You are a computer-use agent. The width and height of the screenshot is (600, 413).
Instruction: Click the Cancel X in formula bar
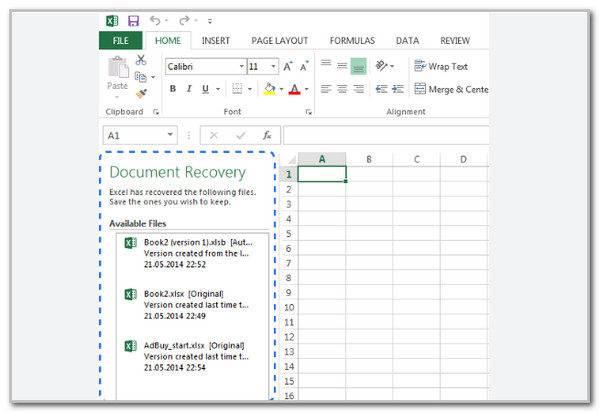214,135
